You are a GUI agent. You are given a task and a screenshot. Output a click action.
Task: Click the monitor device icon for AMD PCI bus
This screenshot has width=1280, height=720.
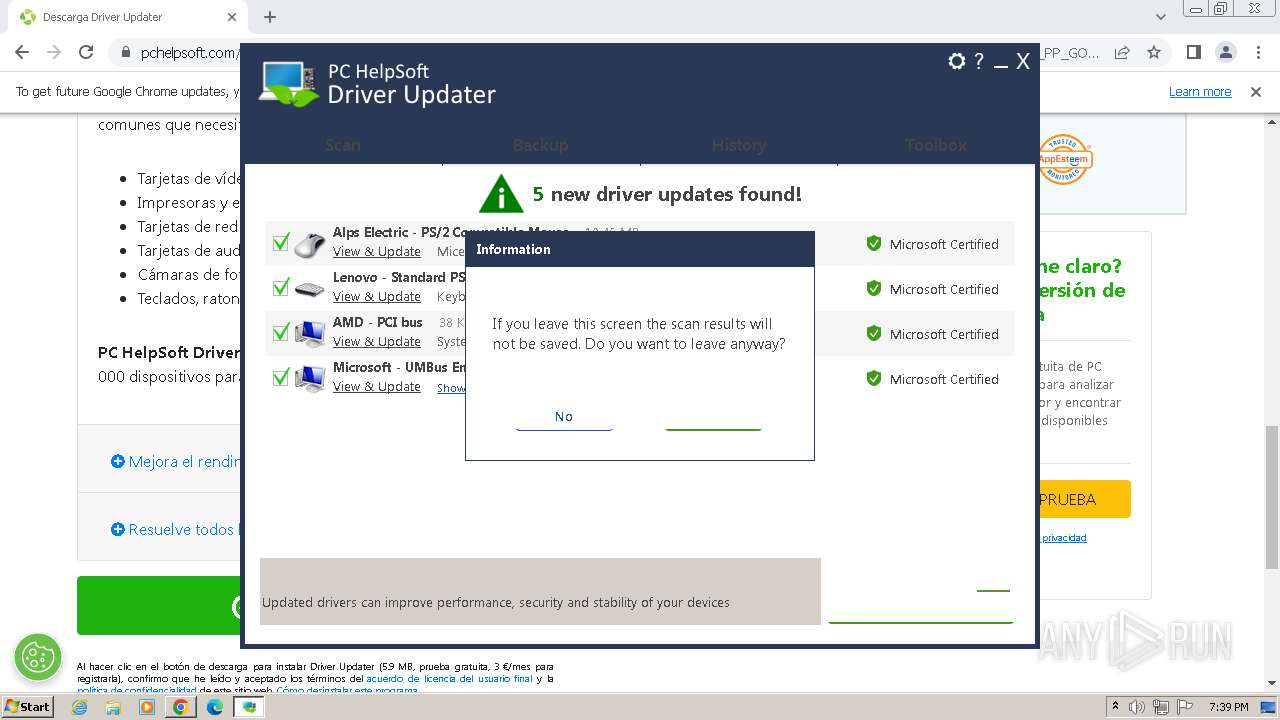click(x=310, y=333)
